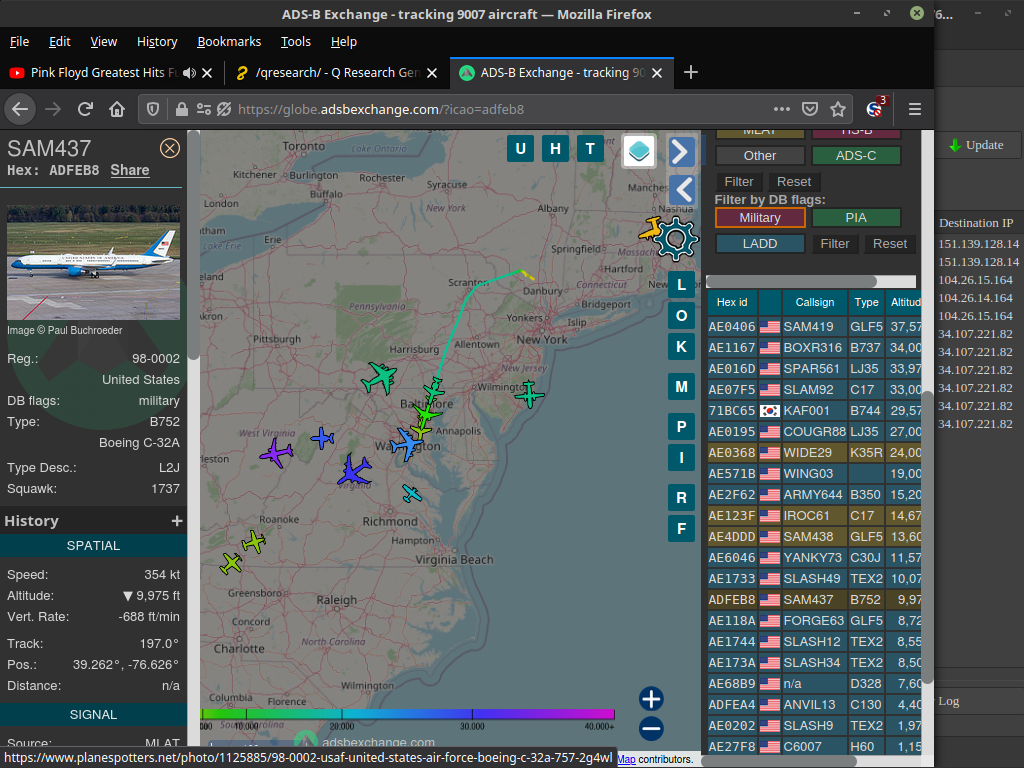This screenshot has width=1024, height=768.
Task: Select the KAF001 row in aircraft table
Action: click(814, 411)
